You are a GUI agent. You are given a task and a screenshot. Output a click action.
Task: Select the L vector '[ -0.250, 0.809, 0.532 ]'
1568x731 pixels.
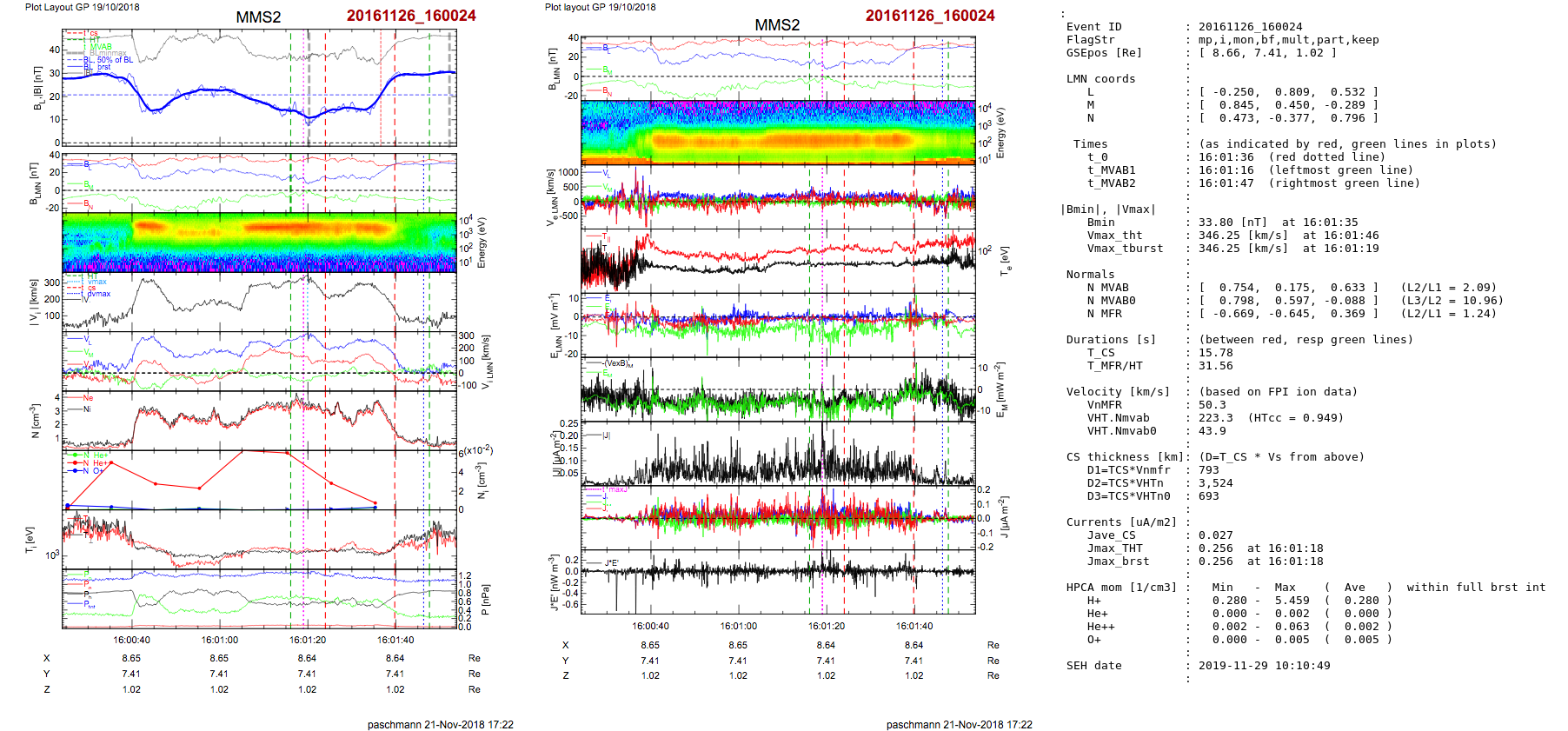point(1289,92)
